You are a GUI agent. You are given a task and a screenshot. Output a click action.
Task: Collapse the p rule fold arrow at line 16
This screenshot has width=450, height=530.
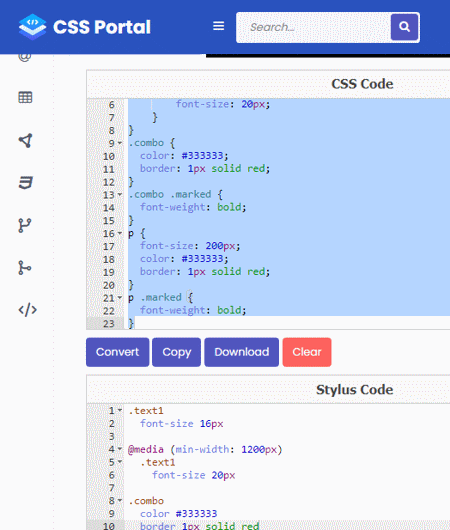click(120, 233)
